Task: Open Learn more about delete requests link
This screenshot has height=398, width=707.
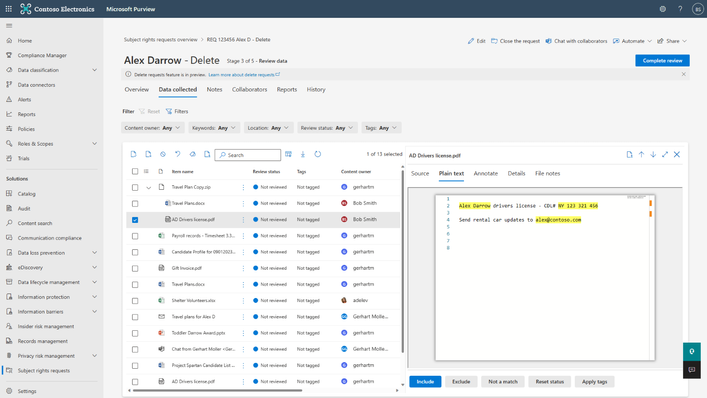Action: coord(244,75)
